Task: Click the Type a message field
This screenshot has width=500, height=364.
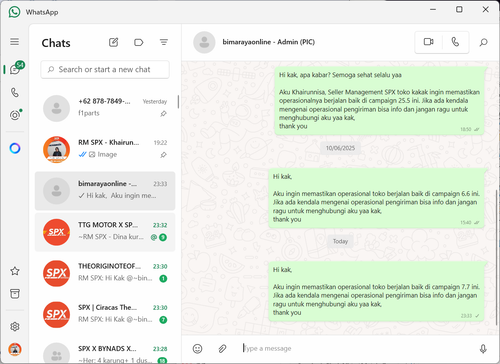Action: pos(357,349)
